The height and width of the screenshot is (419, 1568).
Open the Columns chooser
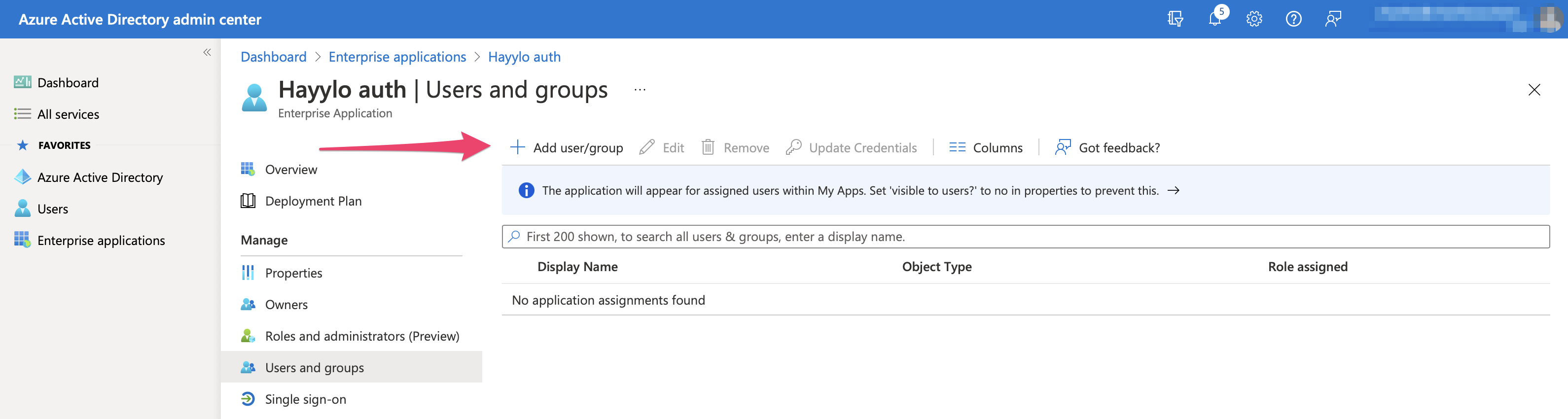tap(986, 147)
